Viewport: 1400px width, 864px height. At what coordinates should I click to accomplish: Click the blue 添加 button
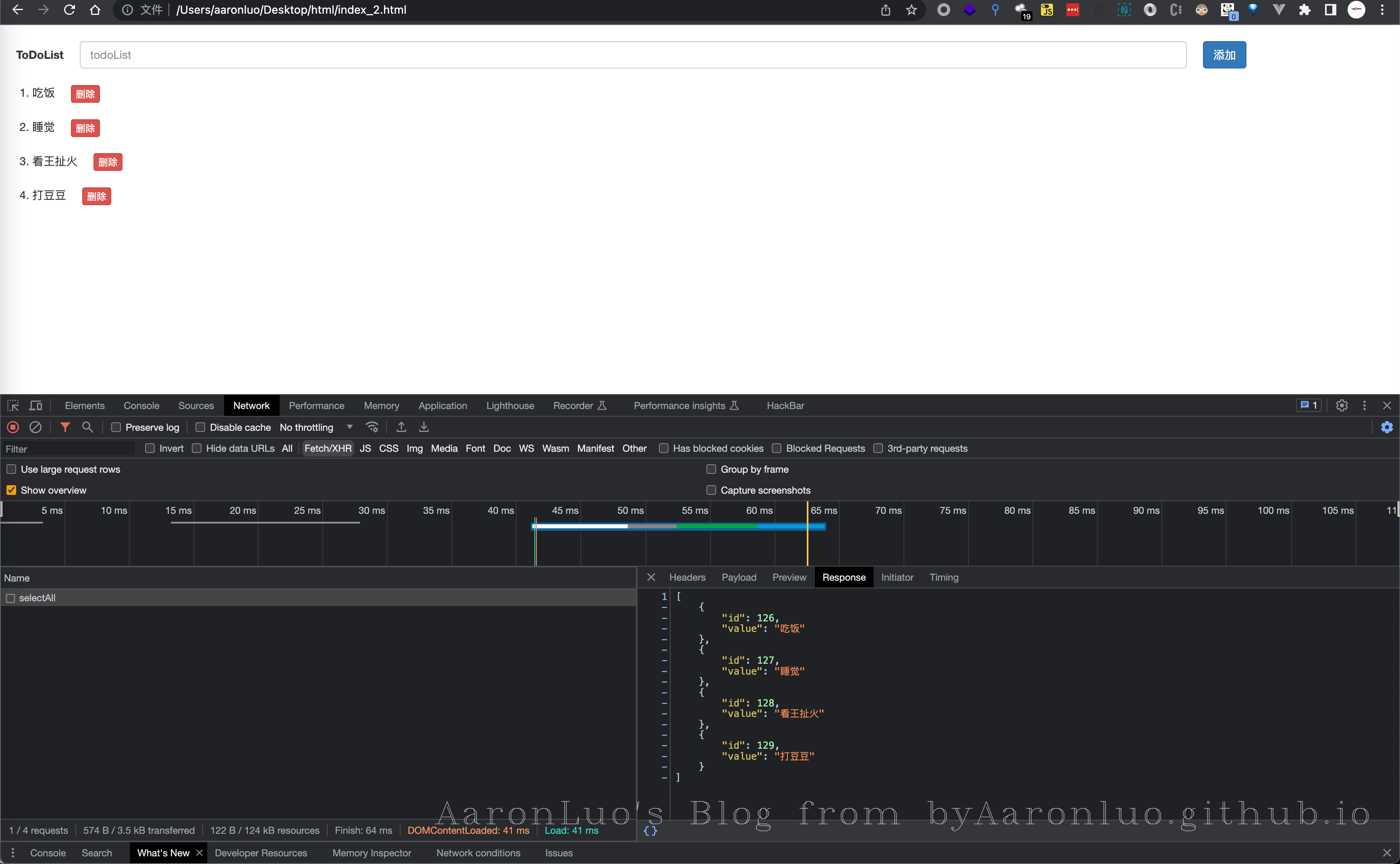(1224, 55)
